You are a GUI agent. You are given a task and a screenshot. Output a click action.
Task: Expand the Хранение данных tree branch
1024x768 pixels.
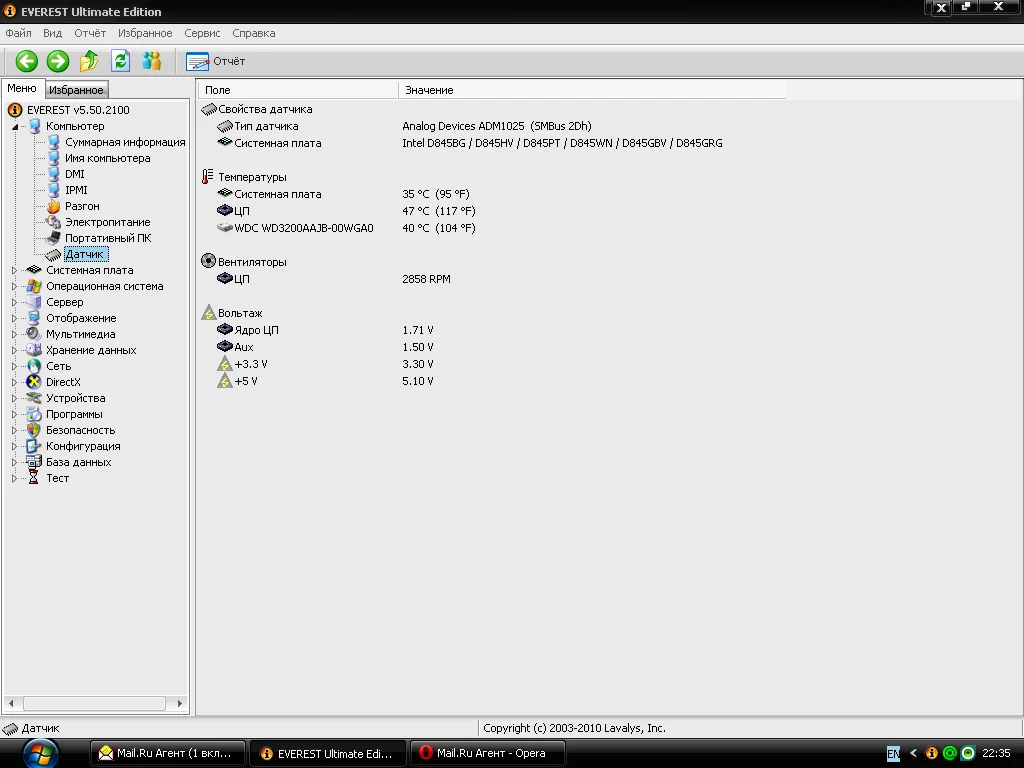tap(14, 350)
